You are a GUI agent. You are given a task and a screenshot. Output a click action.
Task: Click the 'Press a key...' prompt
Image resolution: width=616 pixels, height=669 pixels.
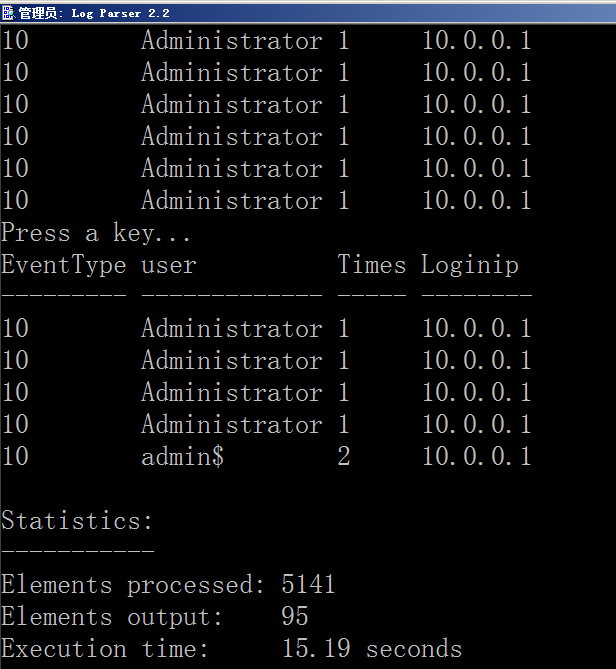click(96, 233)
